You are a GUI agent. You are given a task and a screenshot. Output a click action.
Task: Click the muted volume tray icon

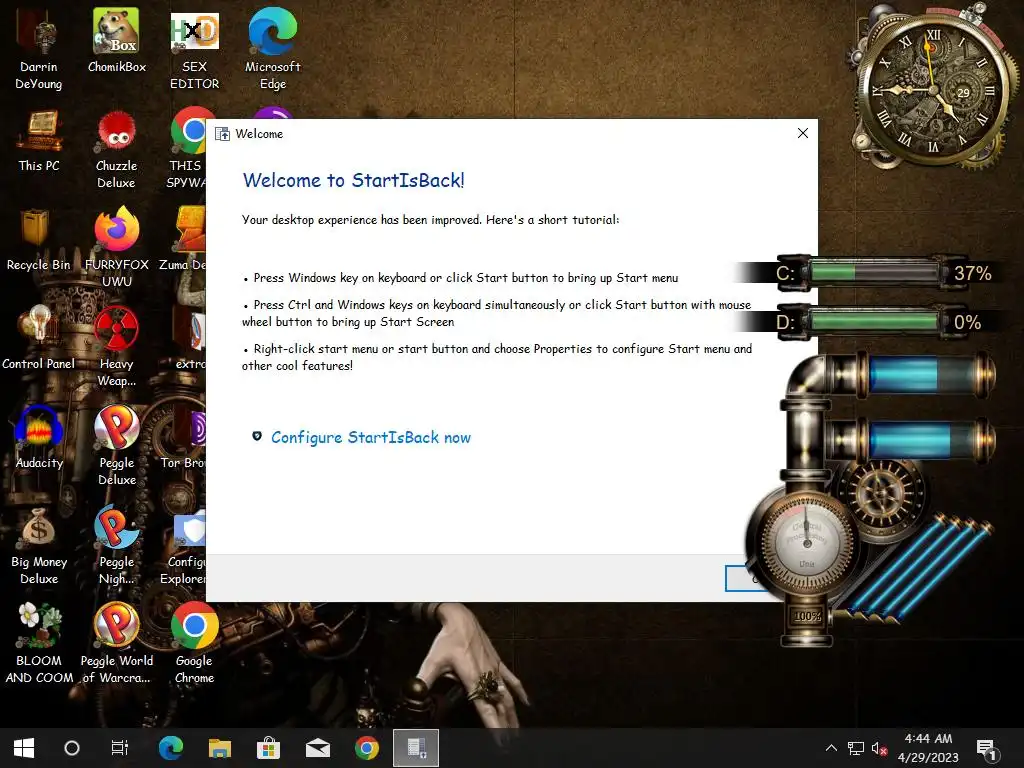879,748
